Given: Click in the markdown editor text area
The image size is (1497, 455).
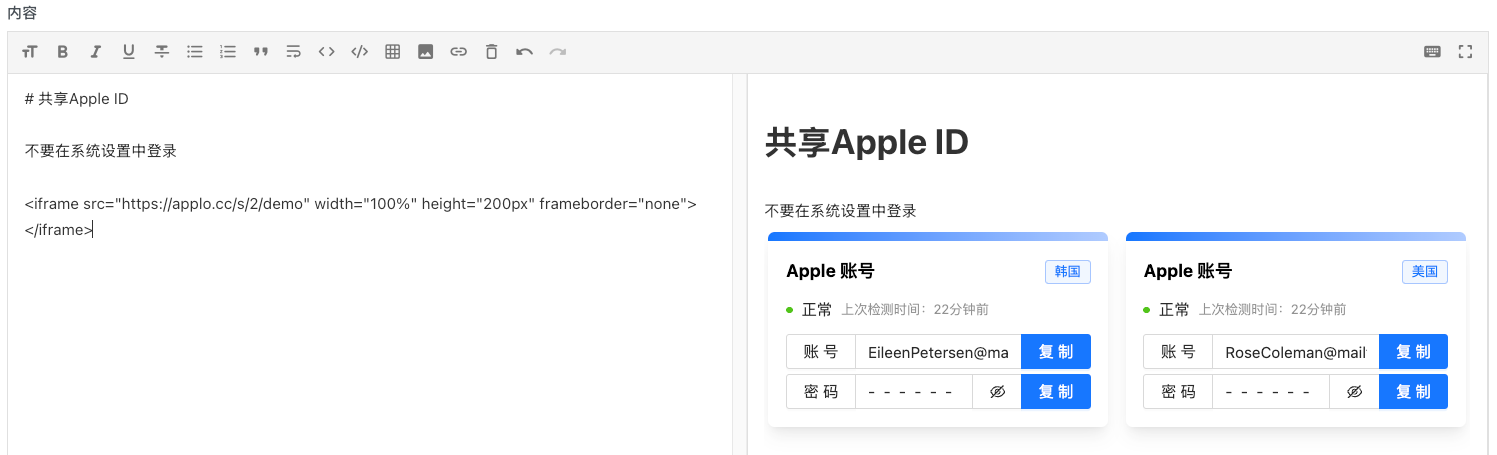Looking at the screenshot, I should [370, 330].
